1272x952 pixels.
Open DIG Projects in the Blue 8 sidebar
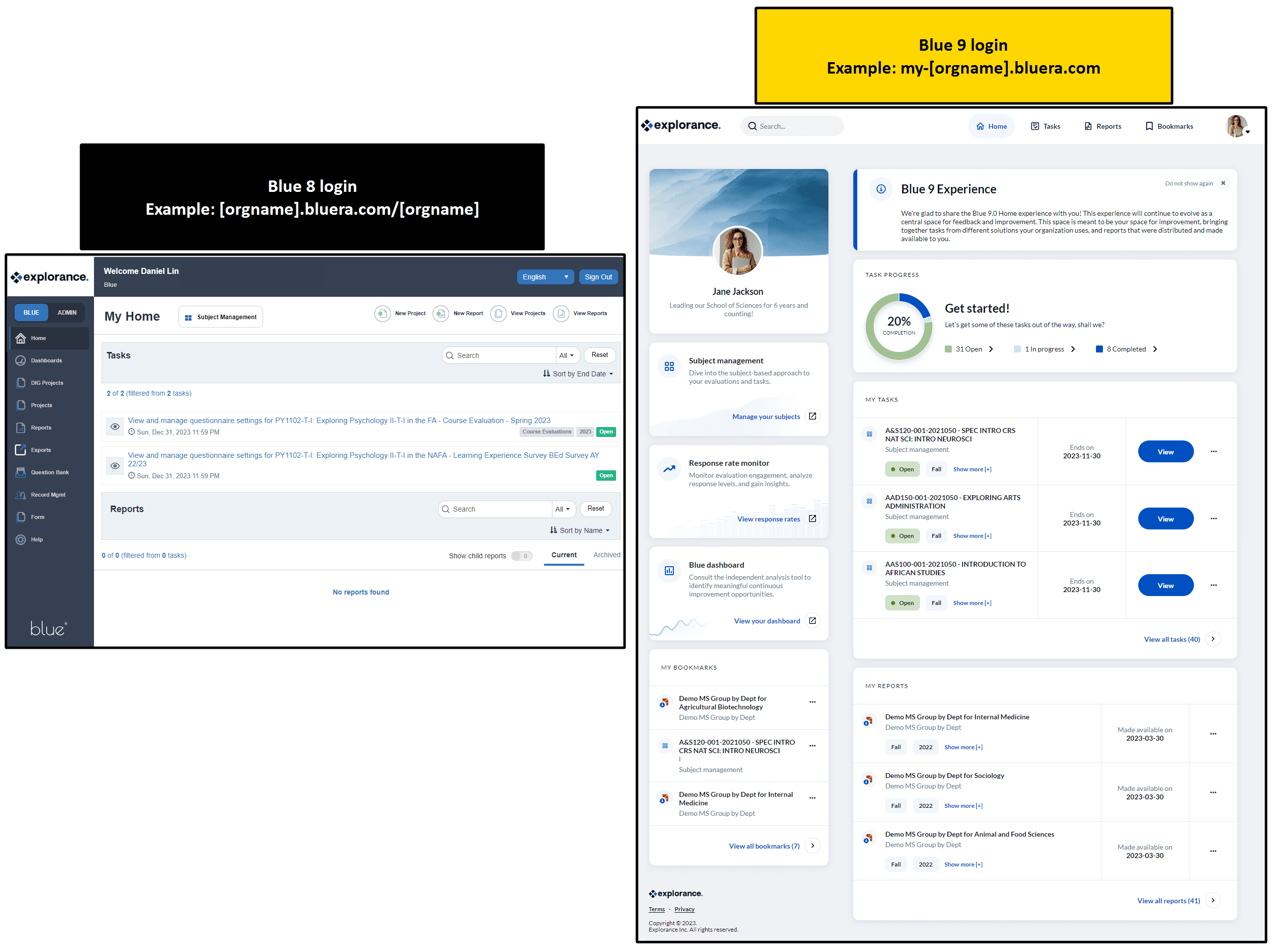[x=47, y=383]
